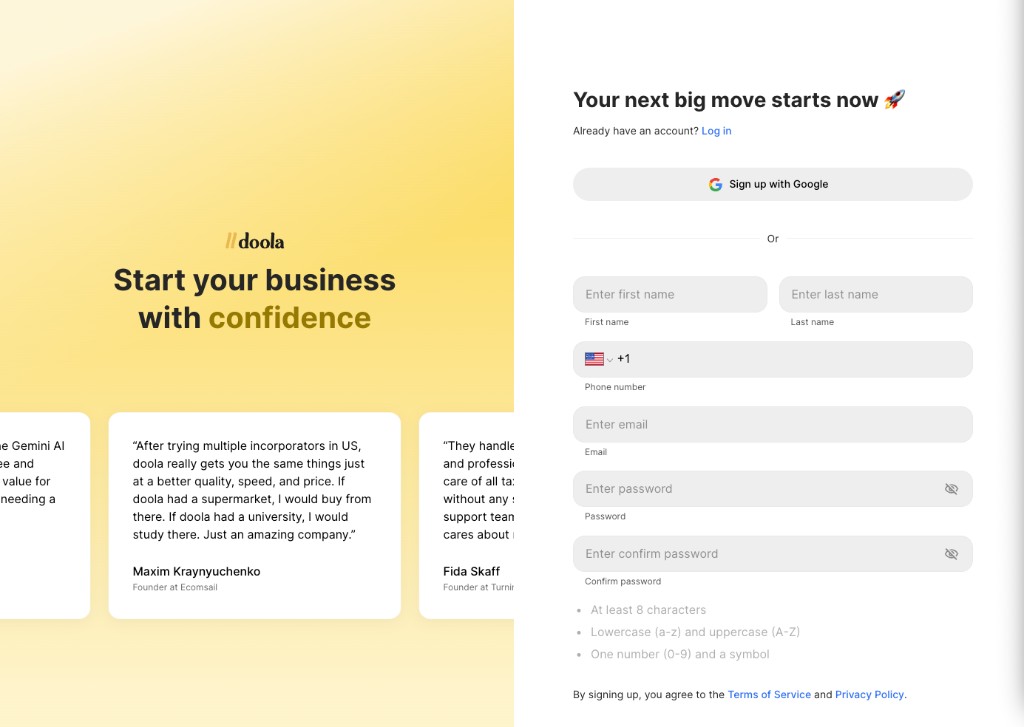Click the rocket emoji in the heading
Screen dimensions: 1024x727
click(895, 99)
